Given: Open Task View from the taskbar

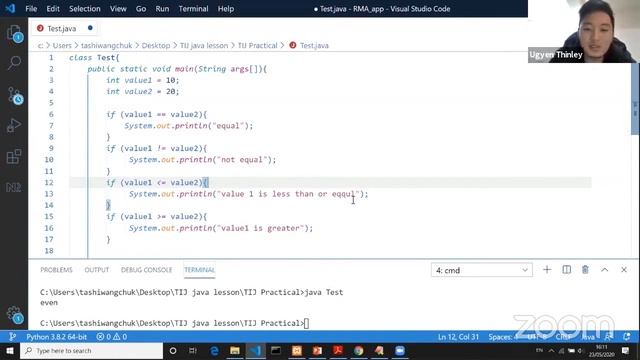Looking at the screenshot, I should (x=193, y=351).
